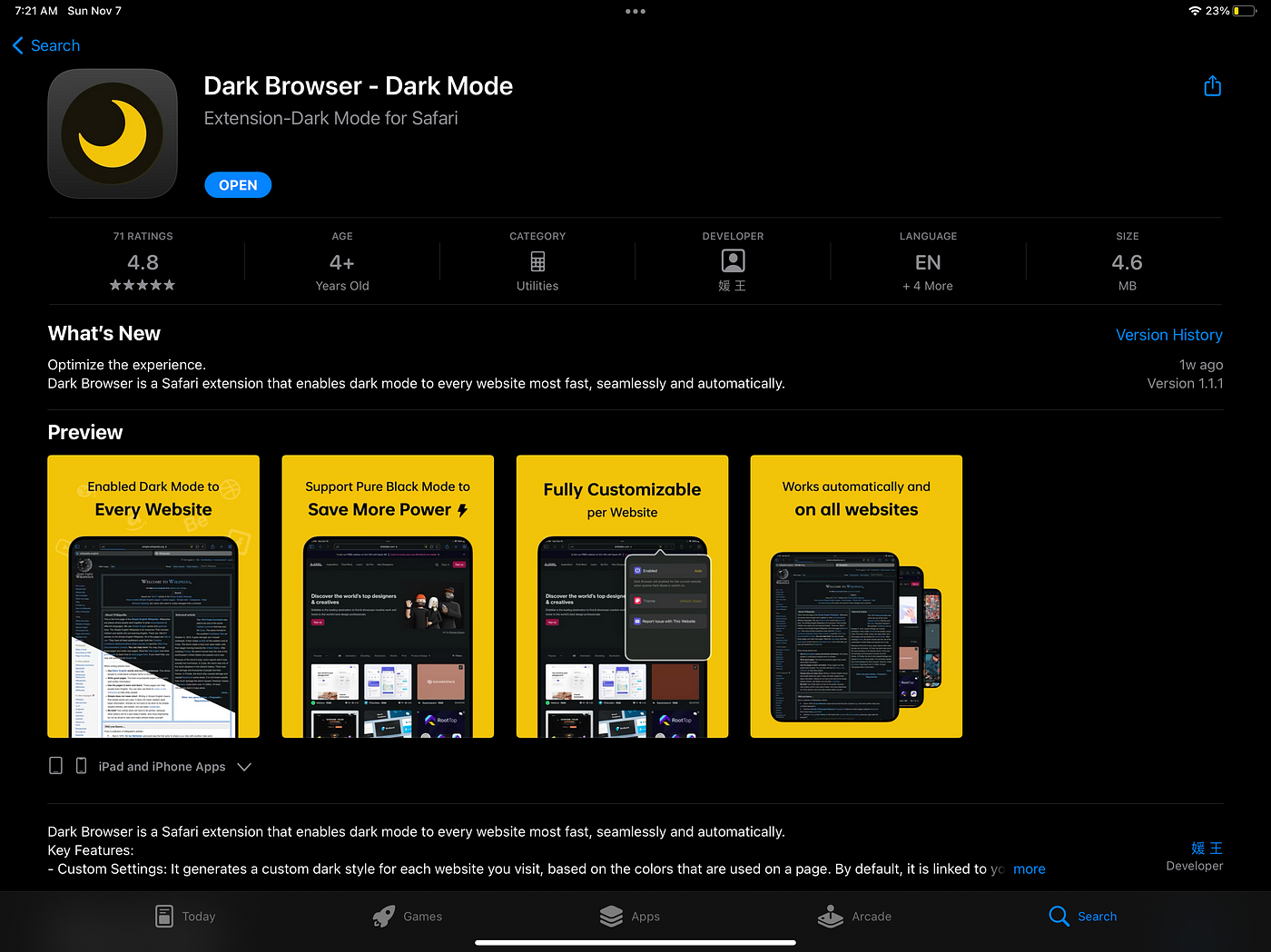Open the Dark Browser app icon
This screenshot has width=1271, height=952.
pyautogui.click(x=113, y=133)
